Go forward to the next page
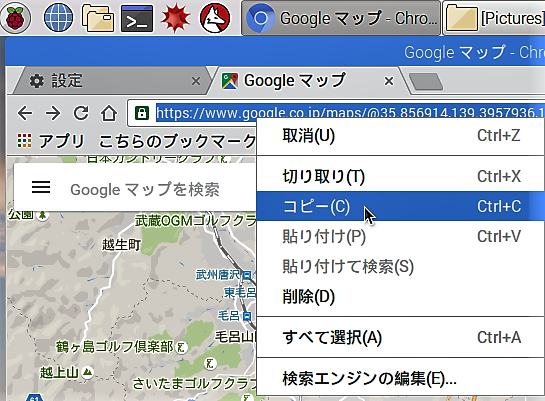545x401 pixels. tap(53, 113)
